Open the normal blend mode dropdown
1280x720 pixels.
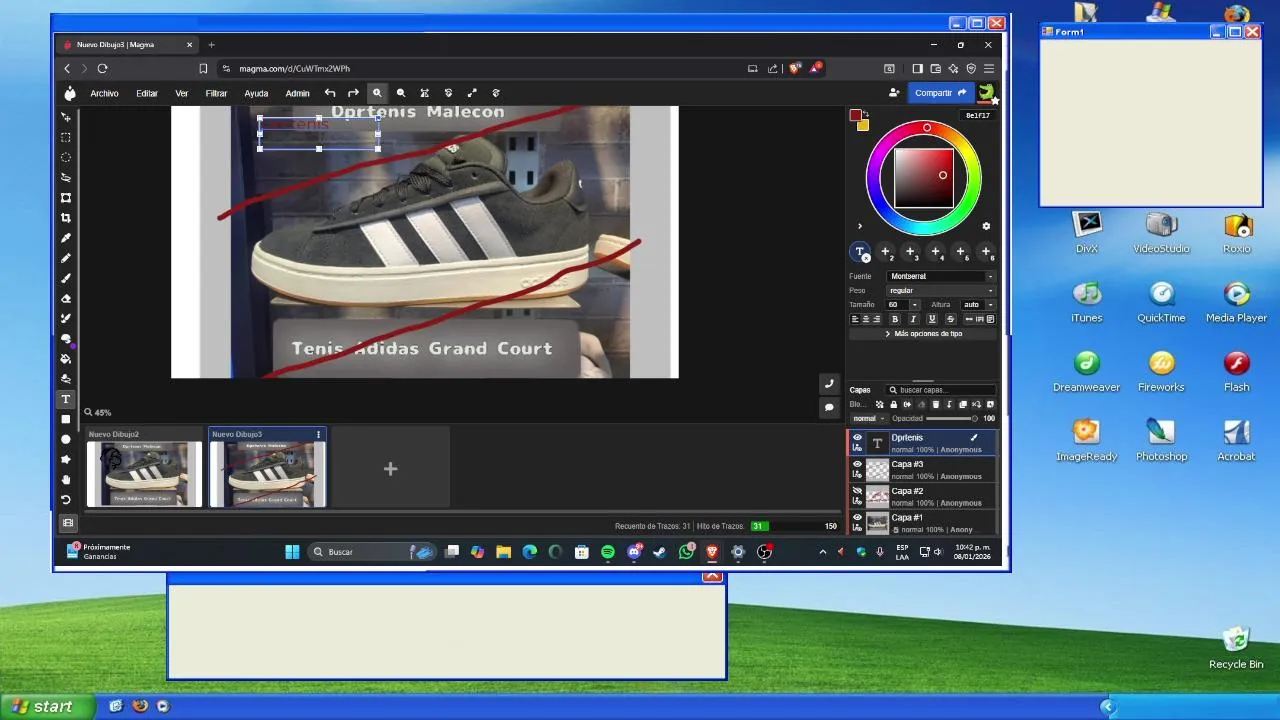pos(868,418)
